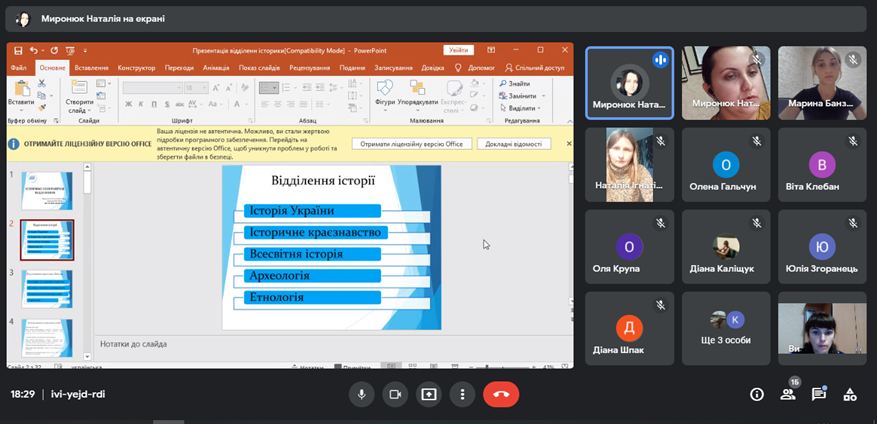Select slide 3 thumbnail in the panel
Screen dimensions: 877x424
click(x=47, y=286)
